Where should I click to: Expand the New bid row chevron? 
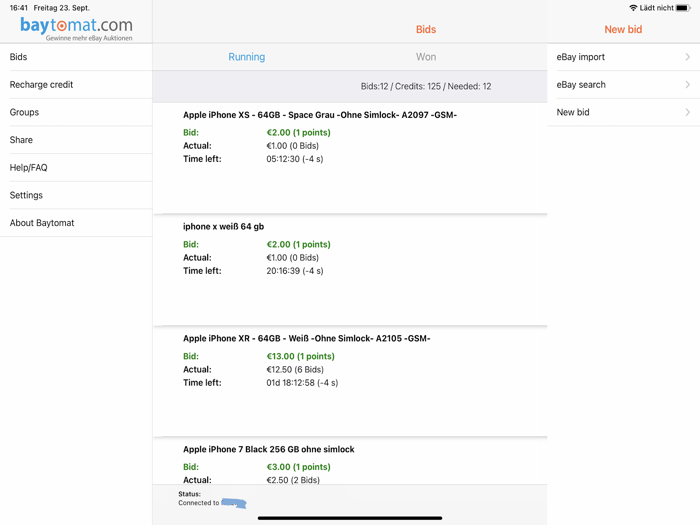688,112
